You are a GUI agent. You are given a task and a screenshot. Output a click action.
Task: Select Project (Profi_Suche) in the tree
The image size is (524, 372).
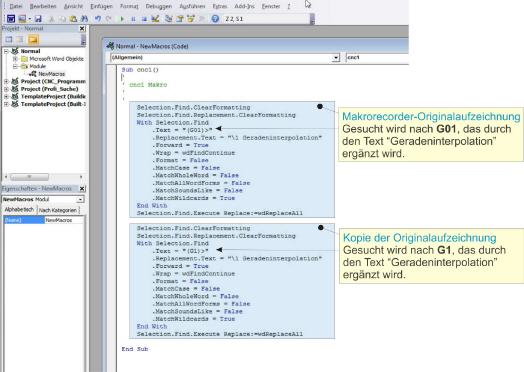point(49,89)
